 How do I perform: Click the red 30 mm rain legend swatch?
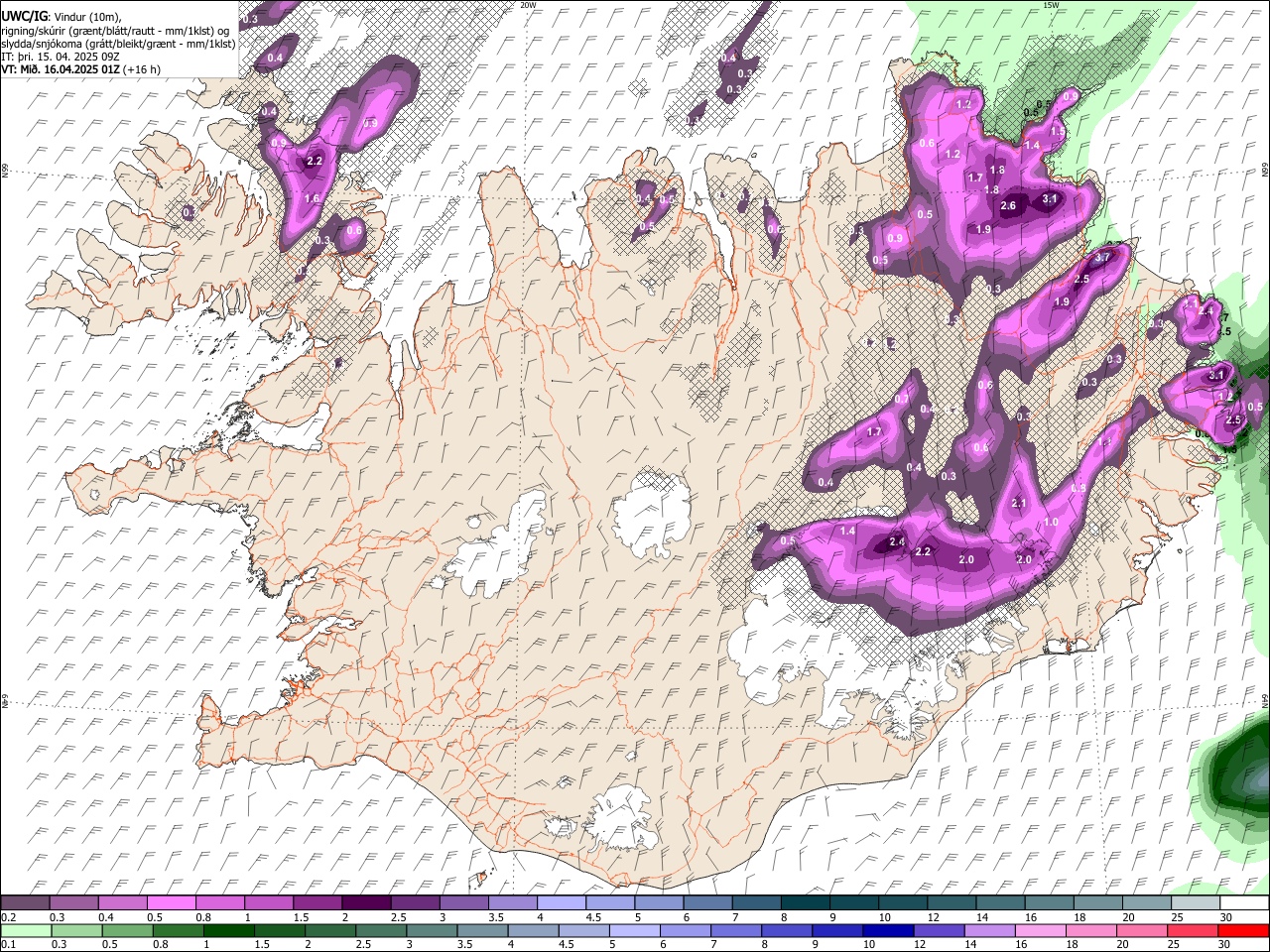point(1243,930)
